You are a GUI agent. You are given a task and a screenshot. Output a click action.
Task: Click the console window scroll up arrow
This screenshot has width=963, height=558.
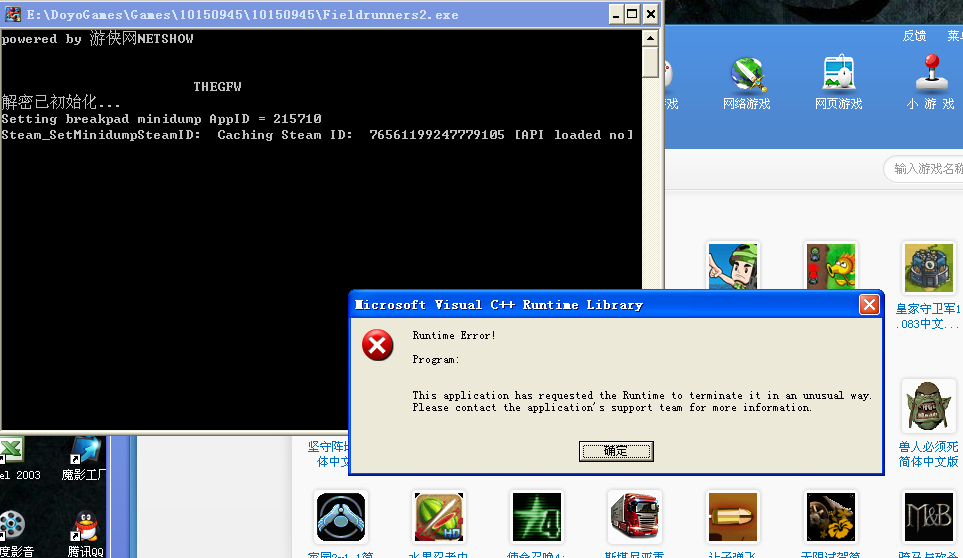650,38
